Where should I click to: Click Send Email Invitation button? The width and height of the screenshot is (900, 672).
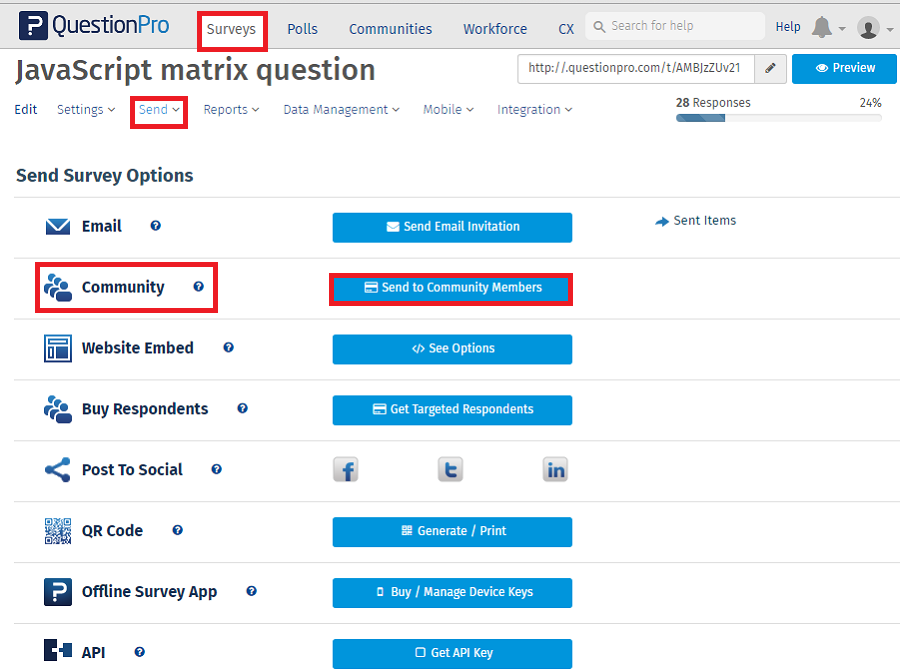tap(452, 227)
